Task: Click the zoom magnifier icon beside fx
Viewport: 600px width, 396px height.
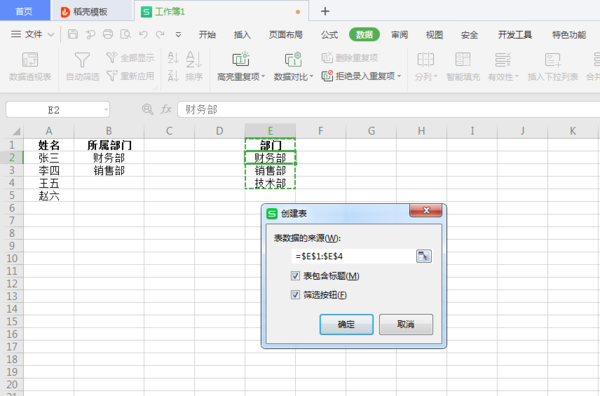Action: [147, 109]
